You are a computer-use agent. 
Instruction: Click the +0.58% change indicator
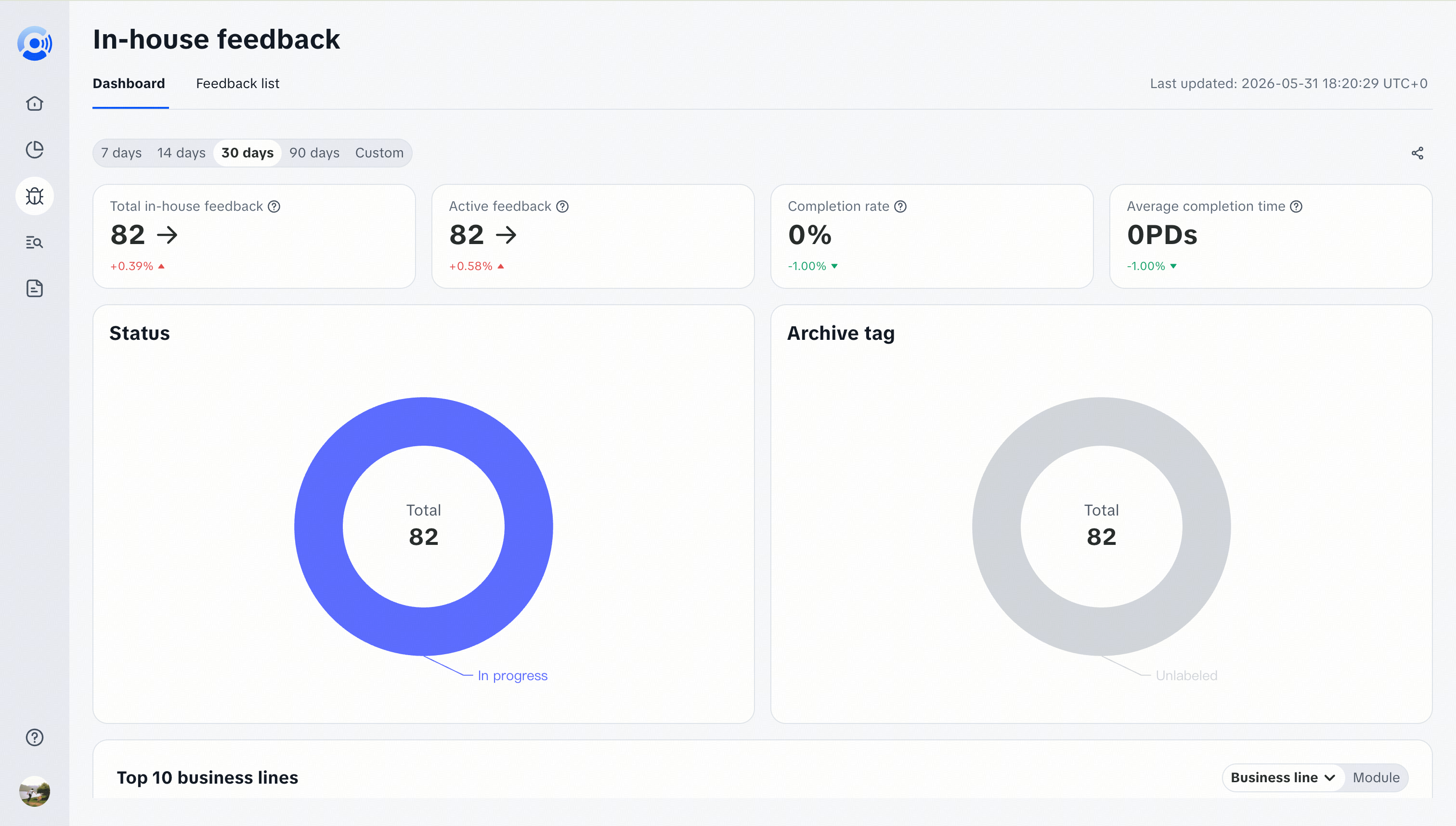click(x=477, y=266)
